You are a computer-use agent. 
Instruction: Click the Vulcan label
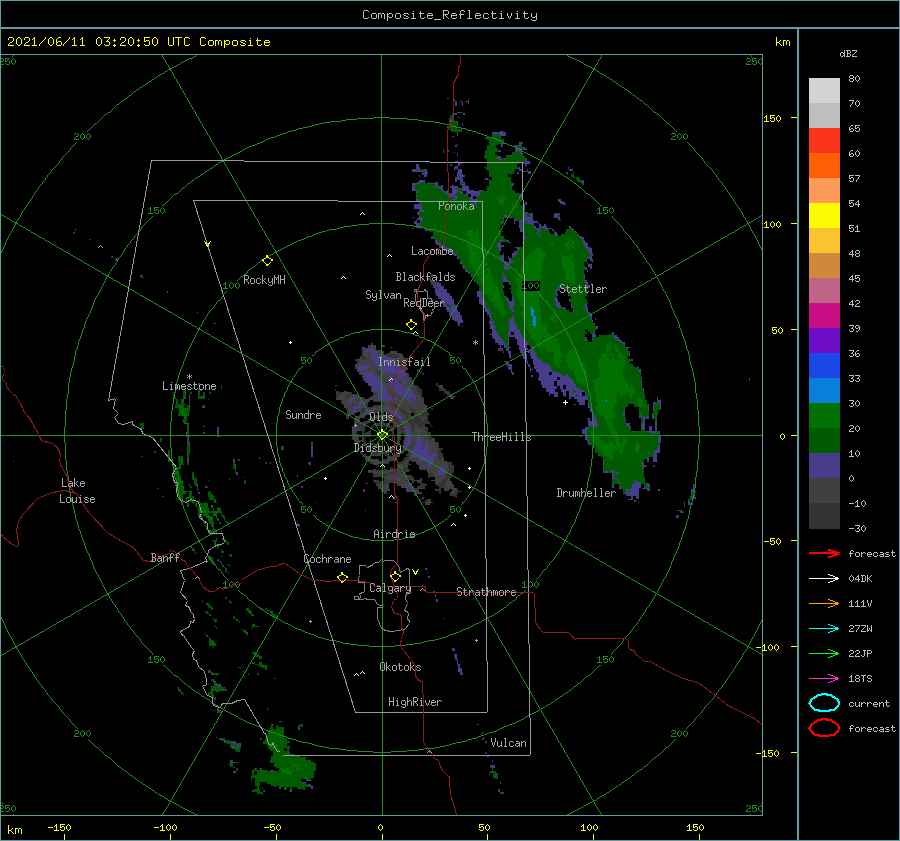coord(508,743)
